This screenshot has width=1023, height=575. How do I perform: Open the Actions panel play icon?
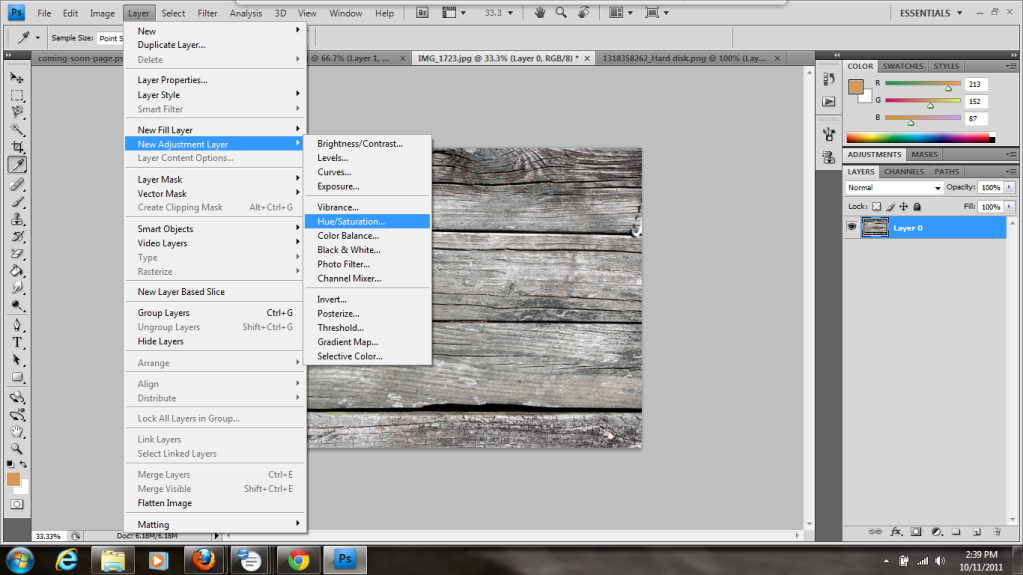click(x=829, y=102)
